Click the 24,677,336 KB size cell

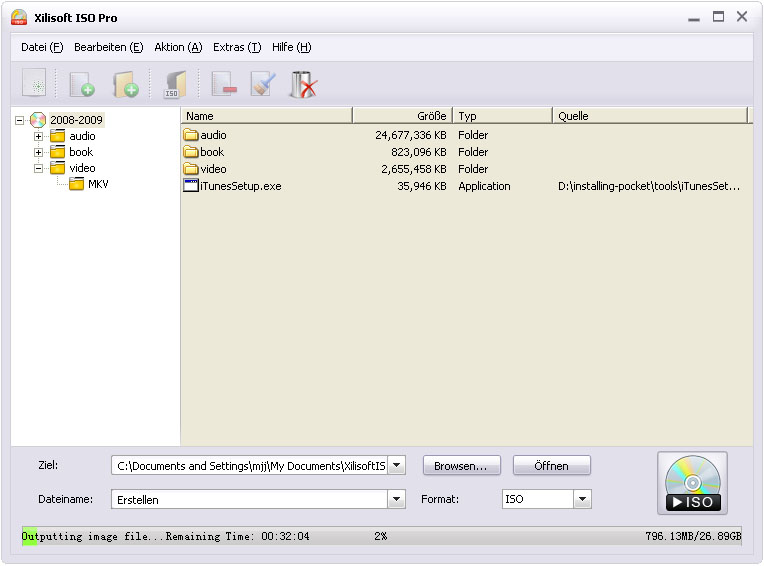411,135
